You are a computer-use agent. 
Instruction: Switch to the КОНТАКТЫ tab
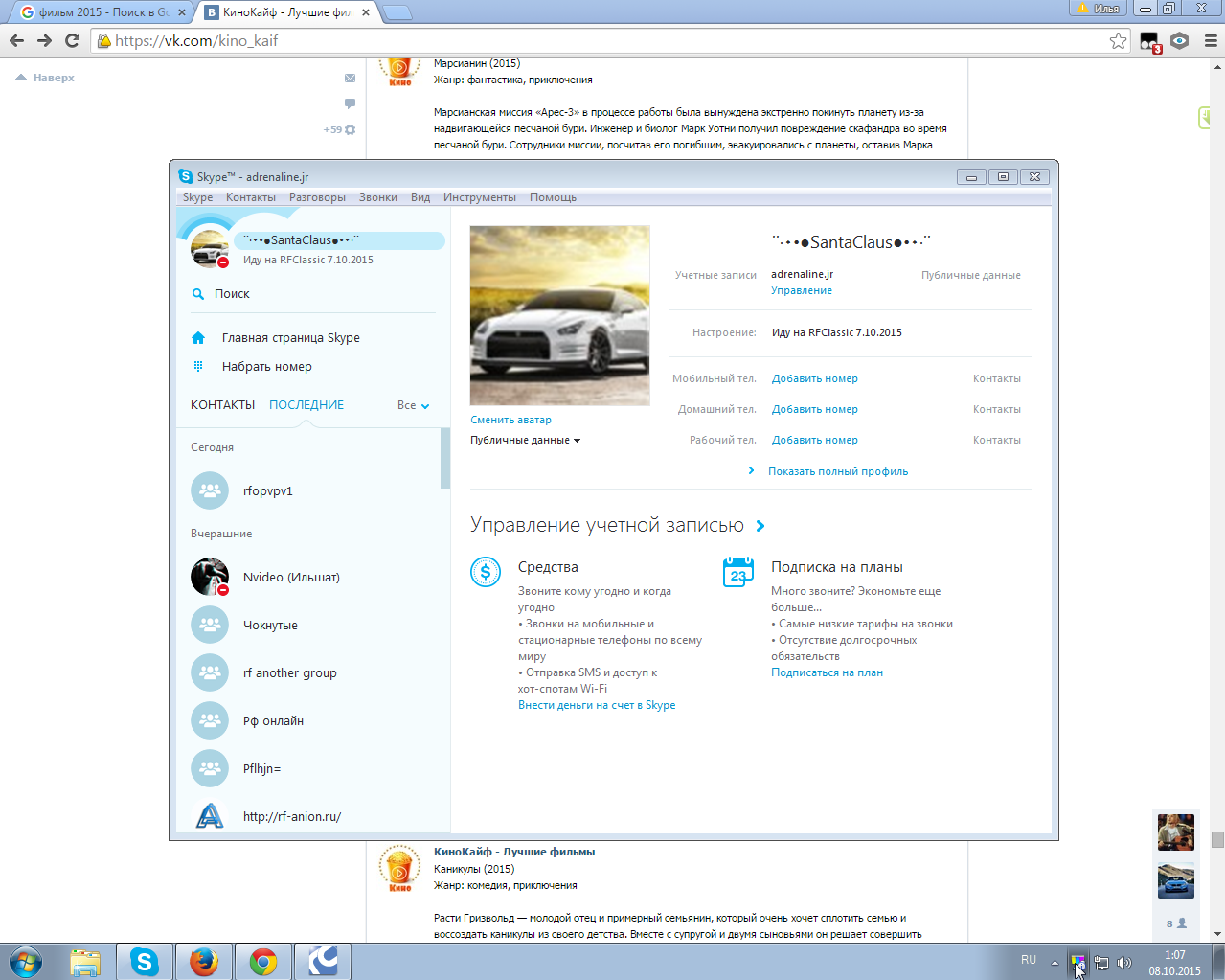coord(222,405)
